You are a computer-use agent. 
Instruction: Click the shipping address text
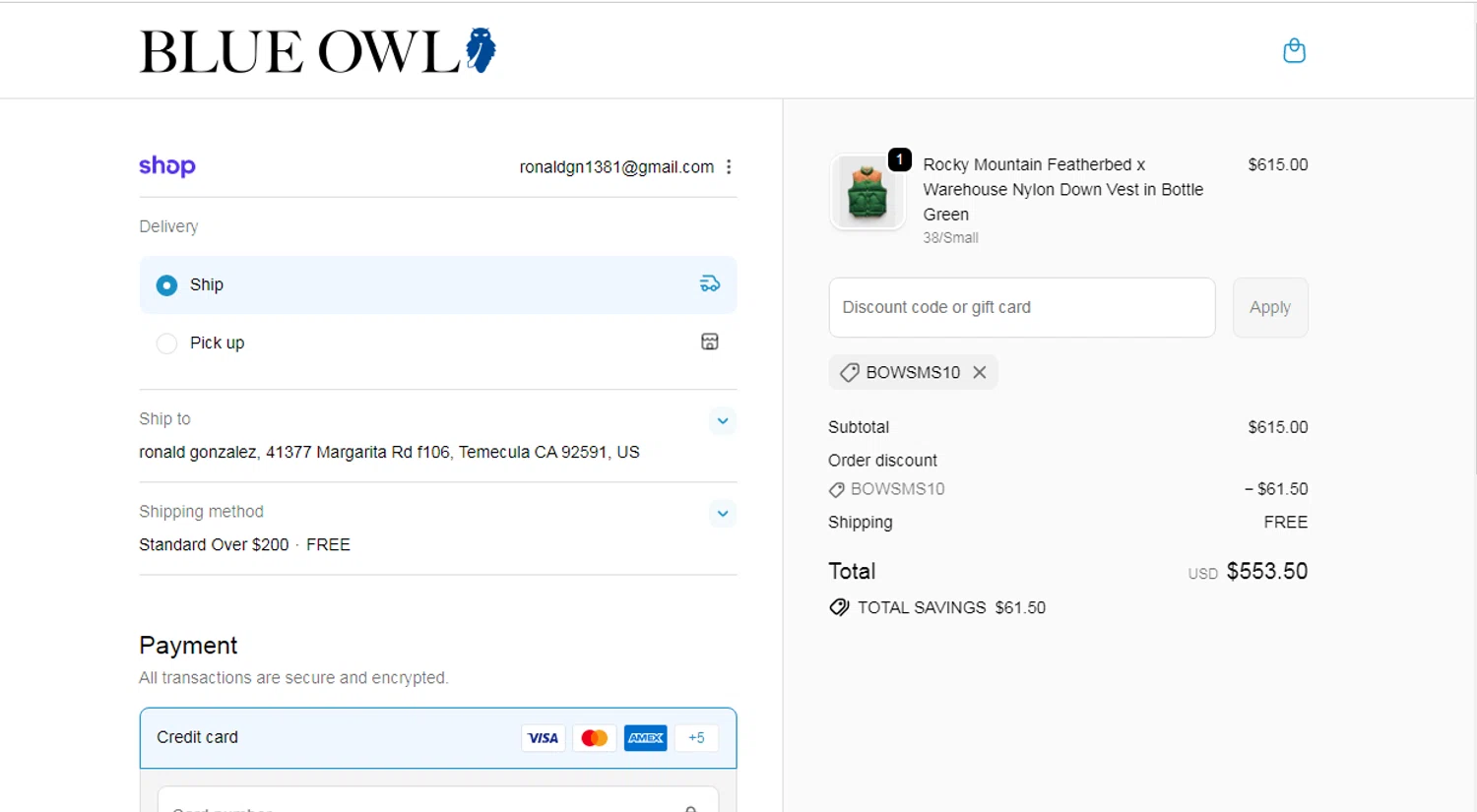click(389, 452)
